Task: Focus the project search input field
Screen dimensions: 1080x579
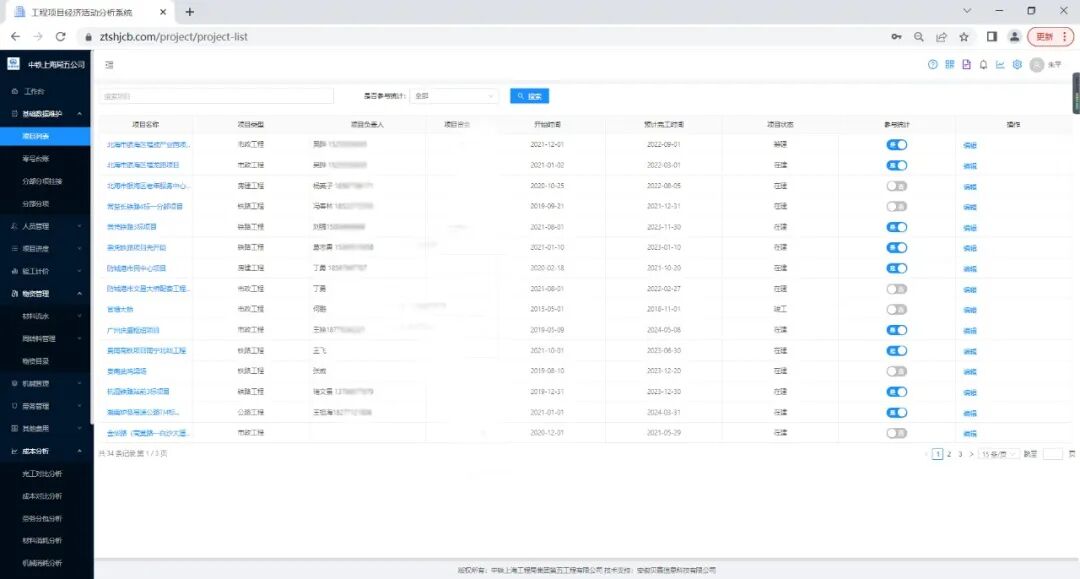Action: (x=217, y=96)
